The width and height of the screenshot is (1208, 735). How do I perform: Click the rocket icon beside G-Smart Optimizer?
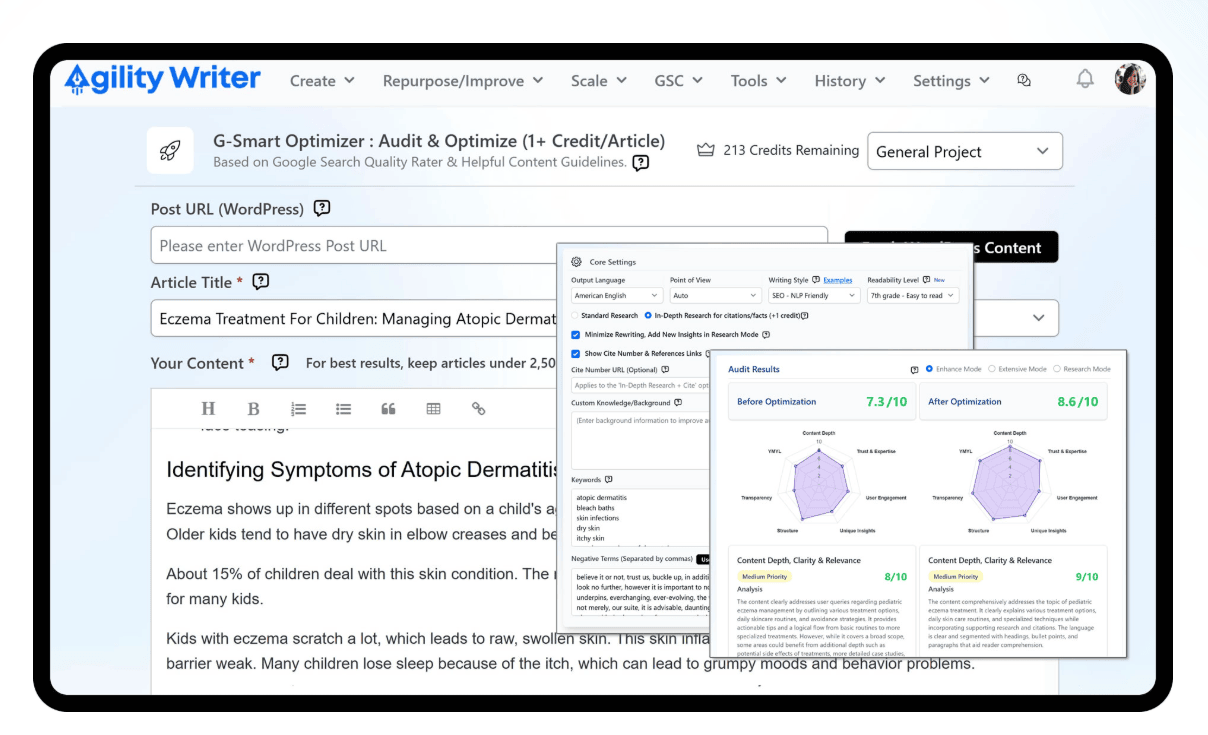coord(170,151)
